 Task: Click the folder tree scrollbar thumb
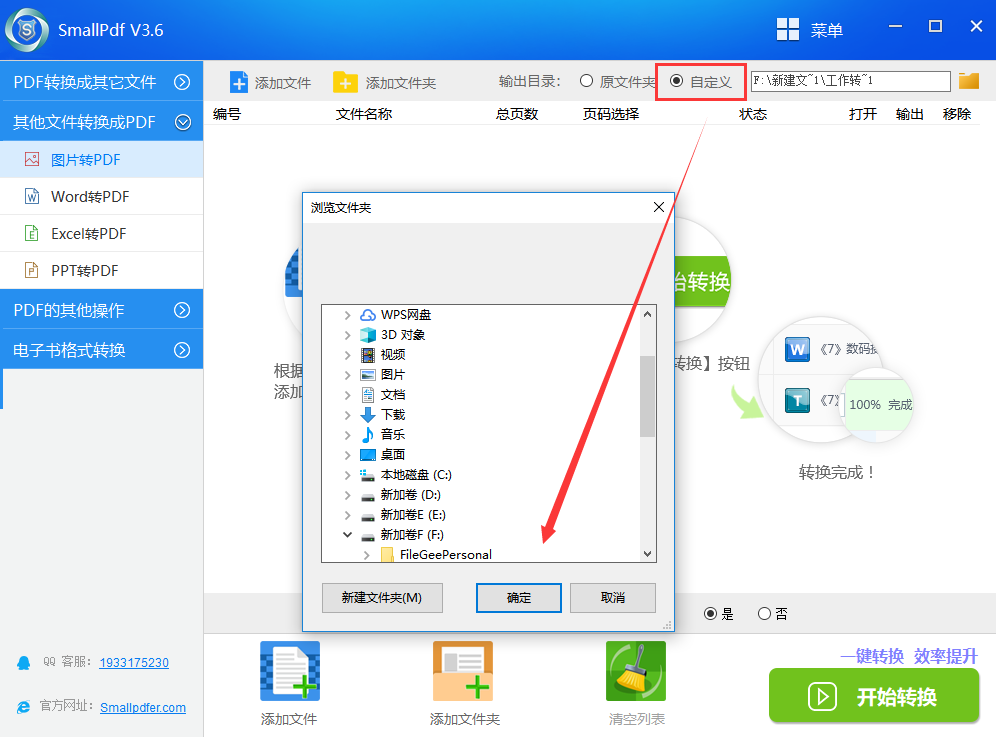coord(647,396)
